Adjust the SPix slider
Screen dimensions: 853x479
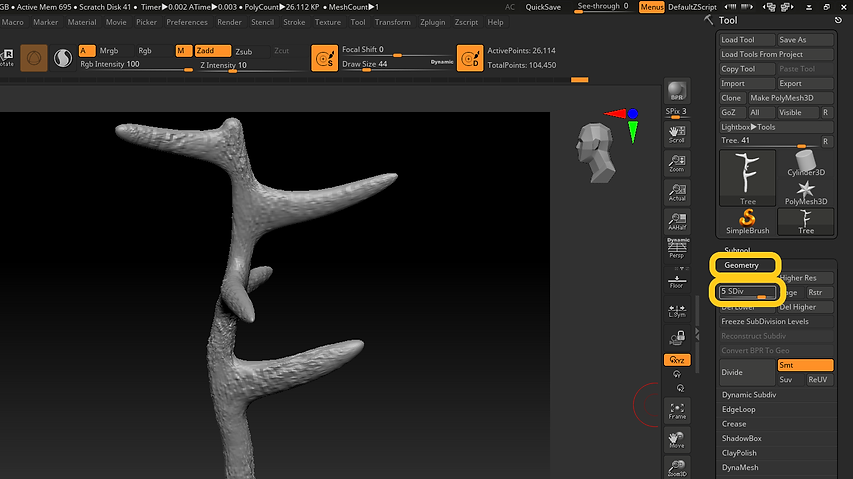[677, 112]
